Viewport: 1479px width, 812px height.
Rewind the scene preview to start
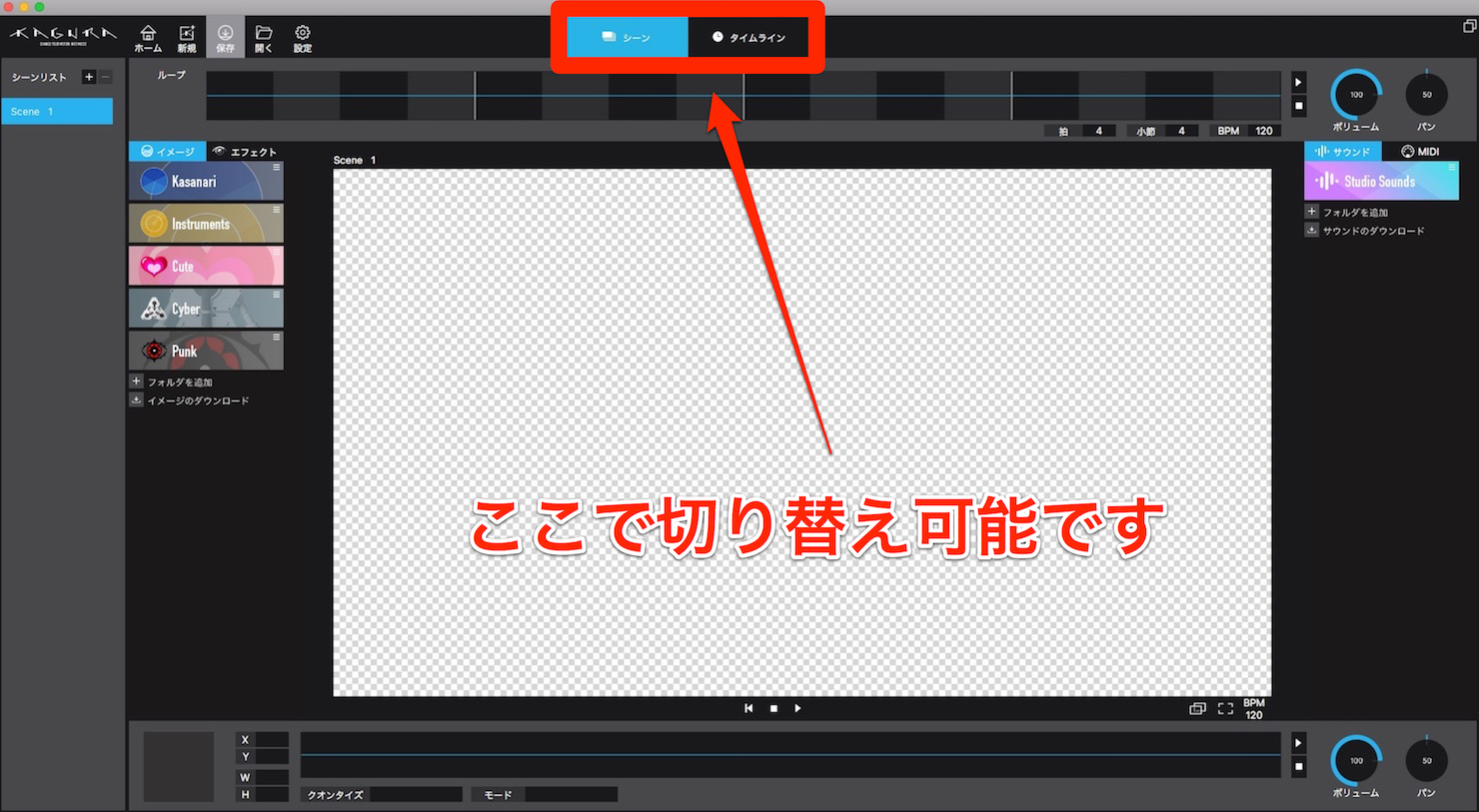pos(748,708)
